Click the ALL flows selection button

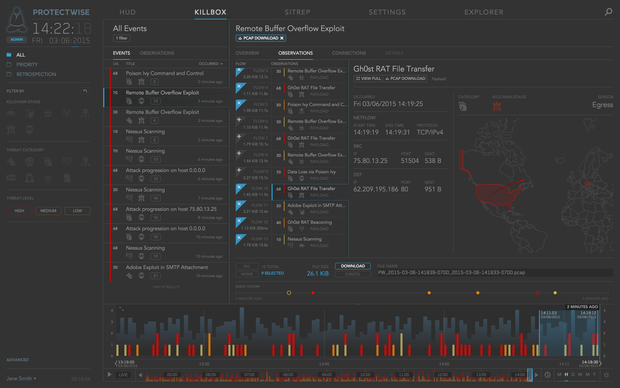(247, 266)
